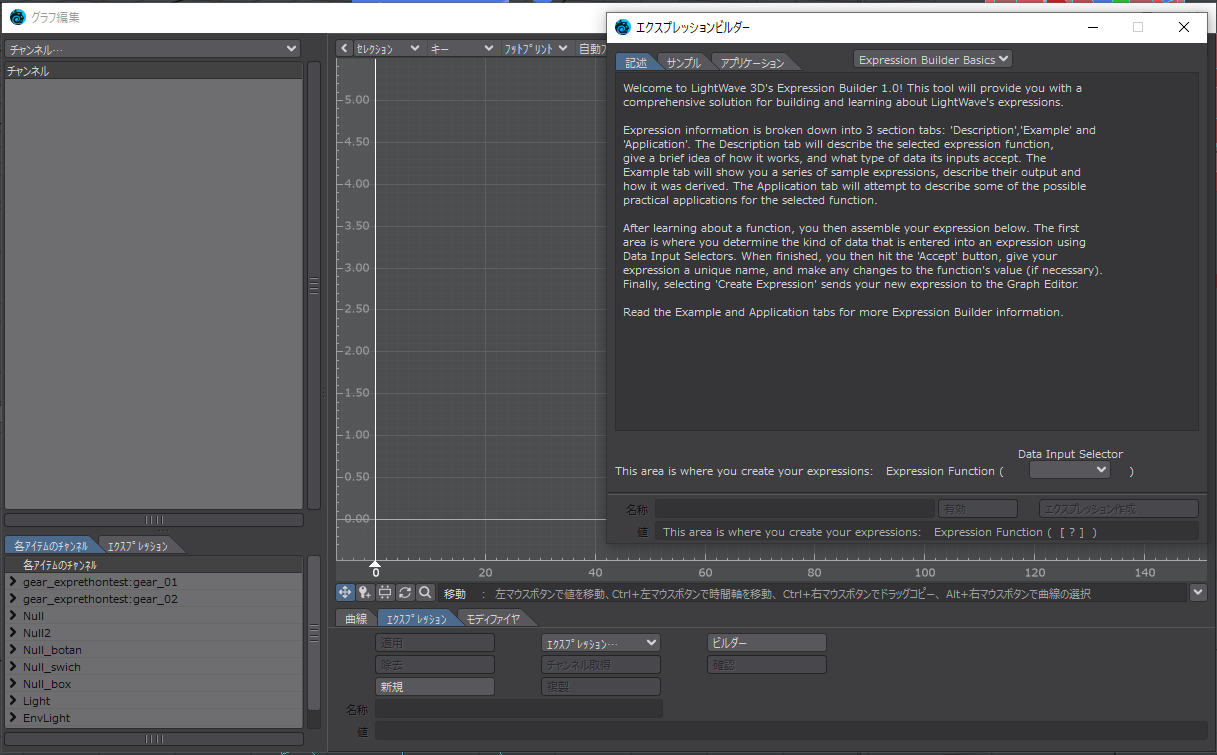The height and width of the screenshot is (755, 1217).
Task: Expand the Null2 item
Action: pyautogui.click(x=13, y=633)
